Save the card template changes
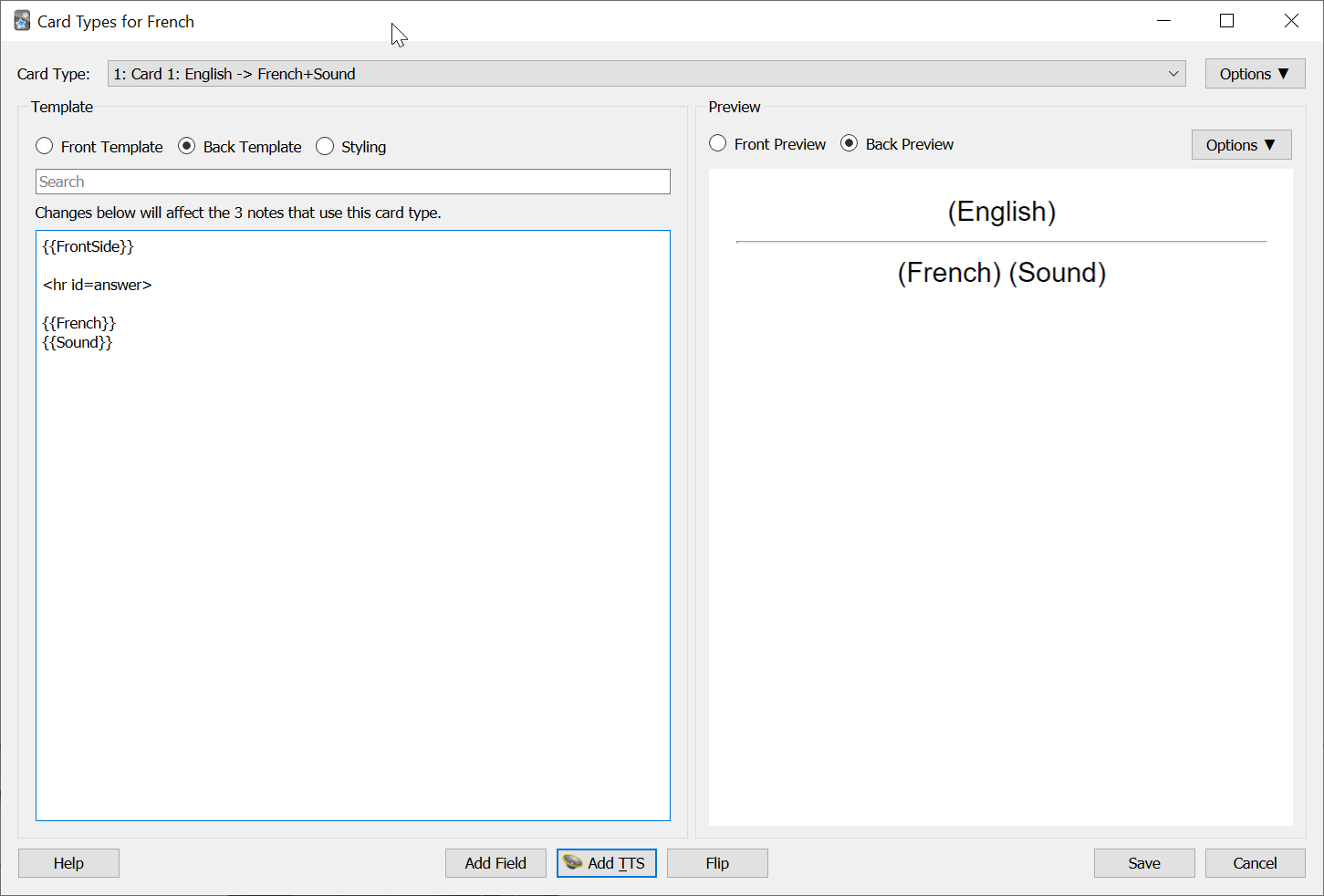The width and height of the screenshot is (1324, 896). pos(1144,862)
